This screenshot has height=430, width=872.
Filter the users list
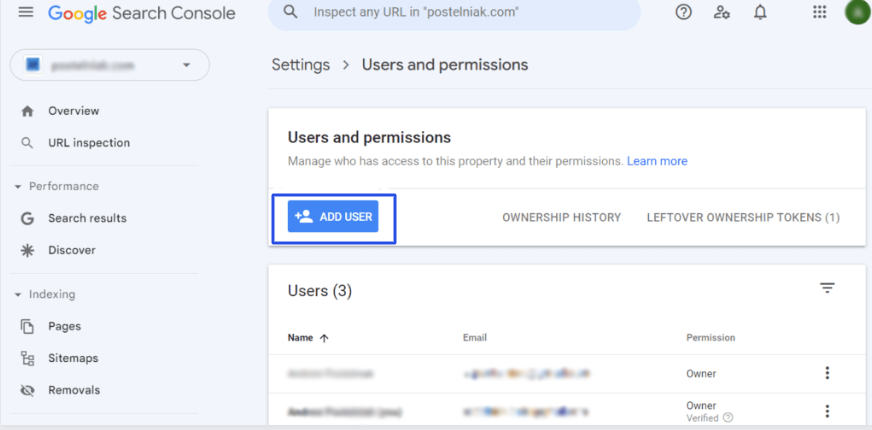pos(827,288)
